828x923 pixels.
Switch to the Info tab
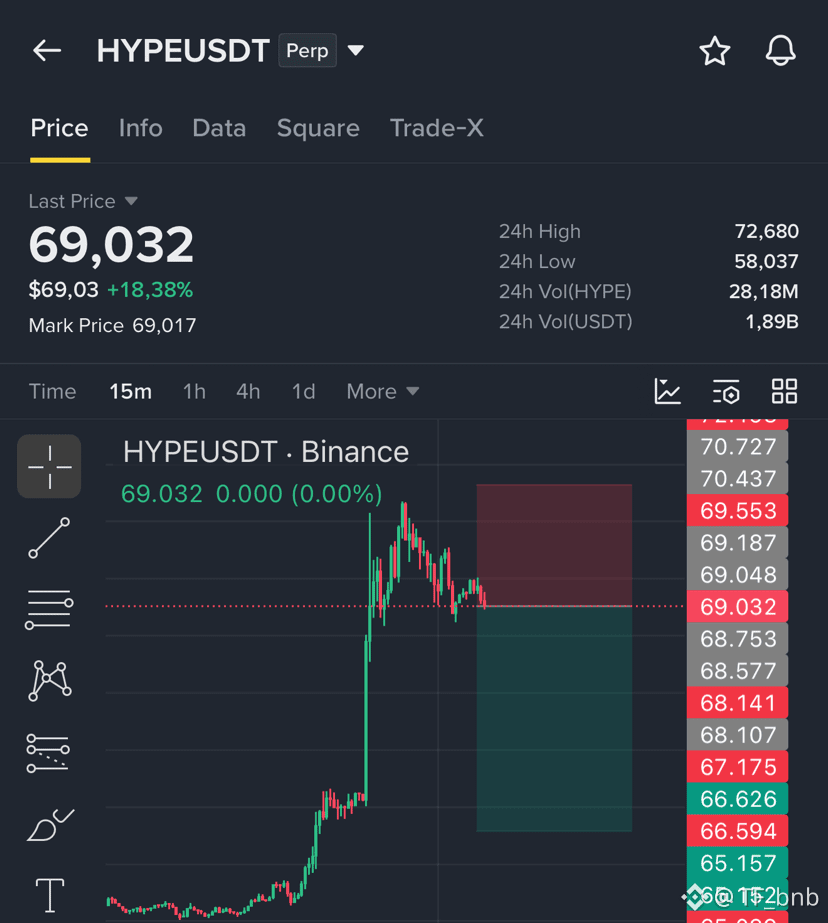pyautogui.click(x=141, y=128)
